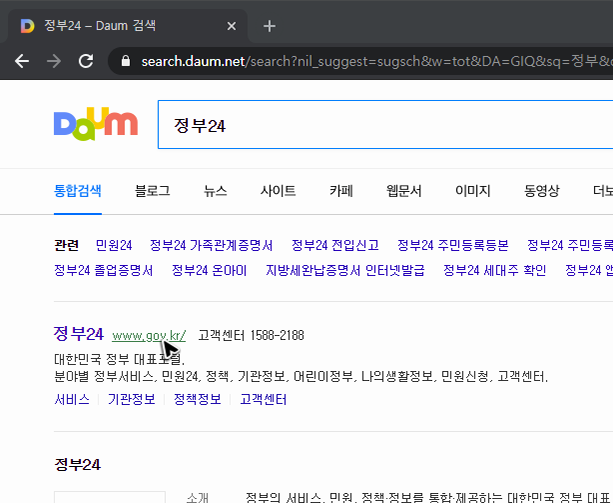Screen dimensions: 613x503
Task: Go to the 사이트 tab
Action: coord(278,191)
